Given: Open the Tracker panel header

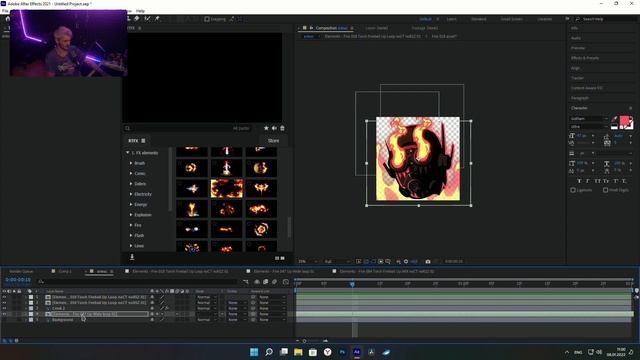Looking at the screenshot, I should click(x=577, y=78).
